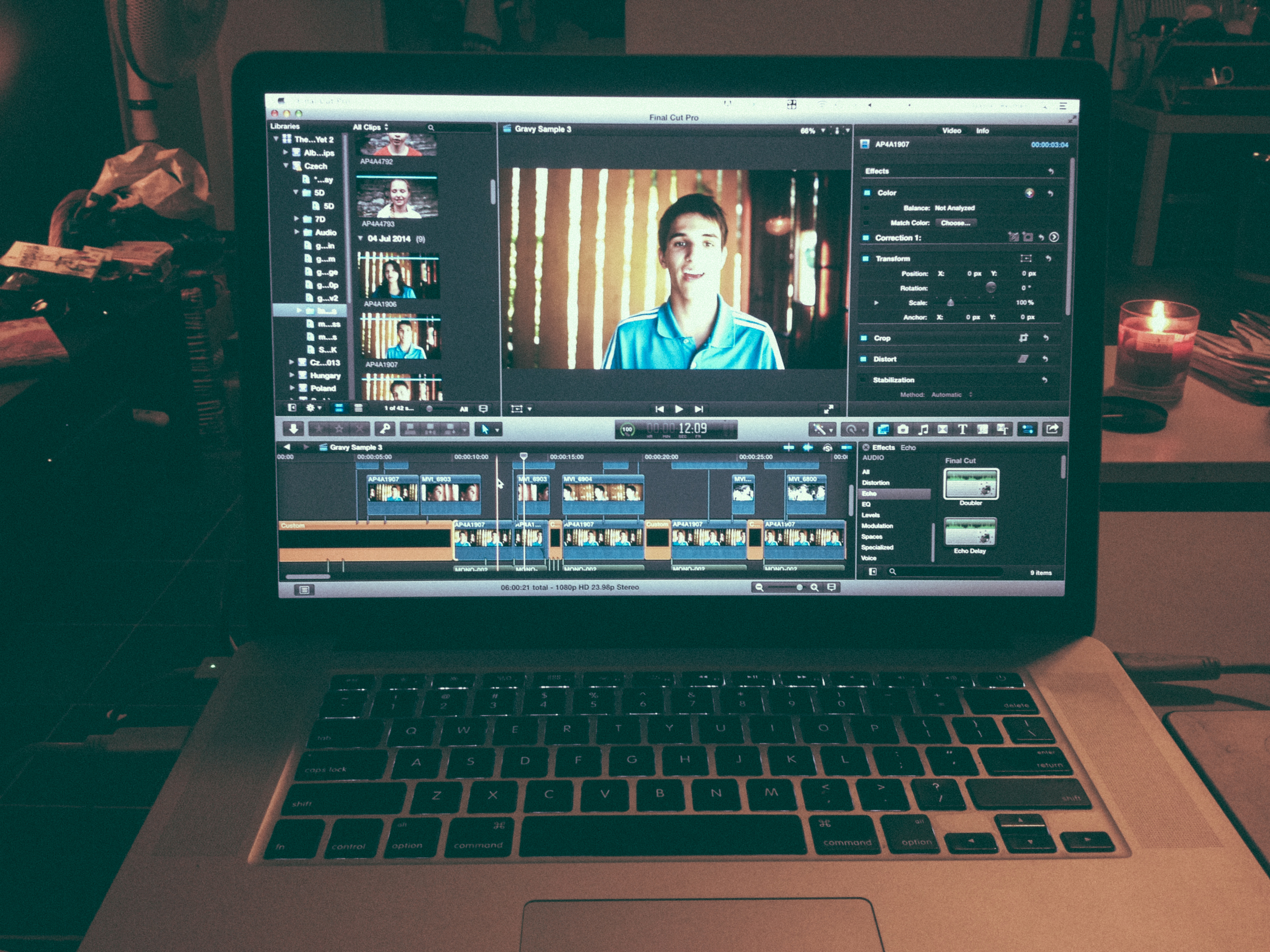This screenshot has height=952, width=1270.
Task: Collapse The...Yet 2 library triangle
Action: tap(276, 139)
